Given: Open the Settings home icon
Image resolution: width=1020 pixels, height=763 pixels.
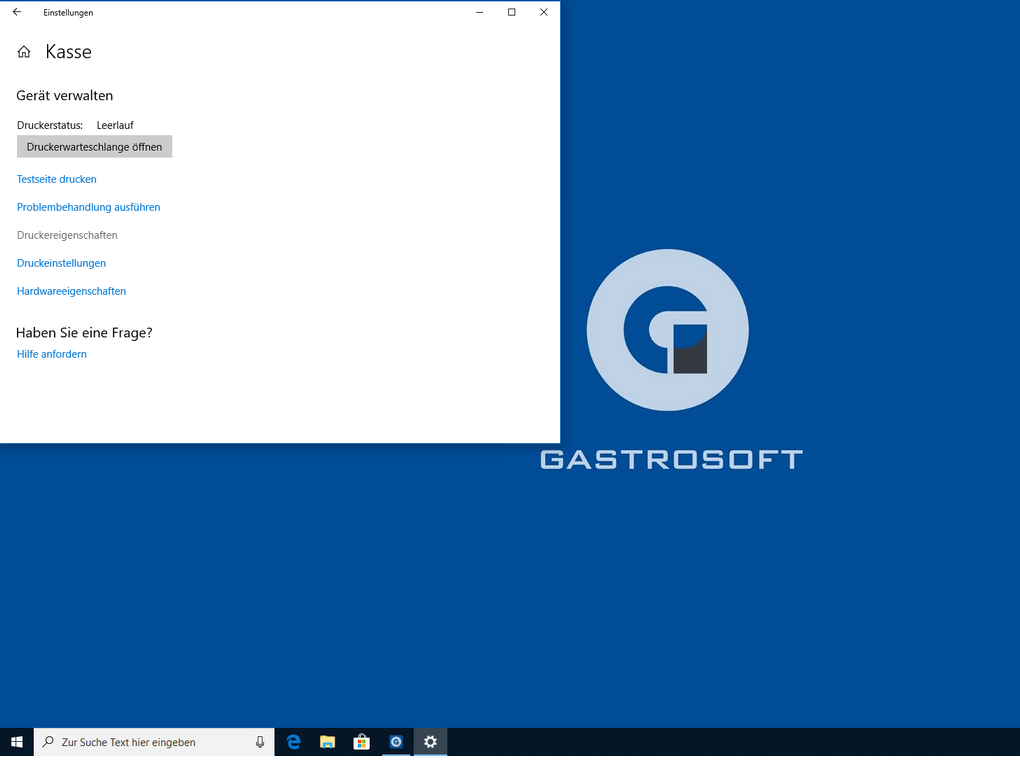Looking at the screenshot, I should click(x=23, y=52).
